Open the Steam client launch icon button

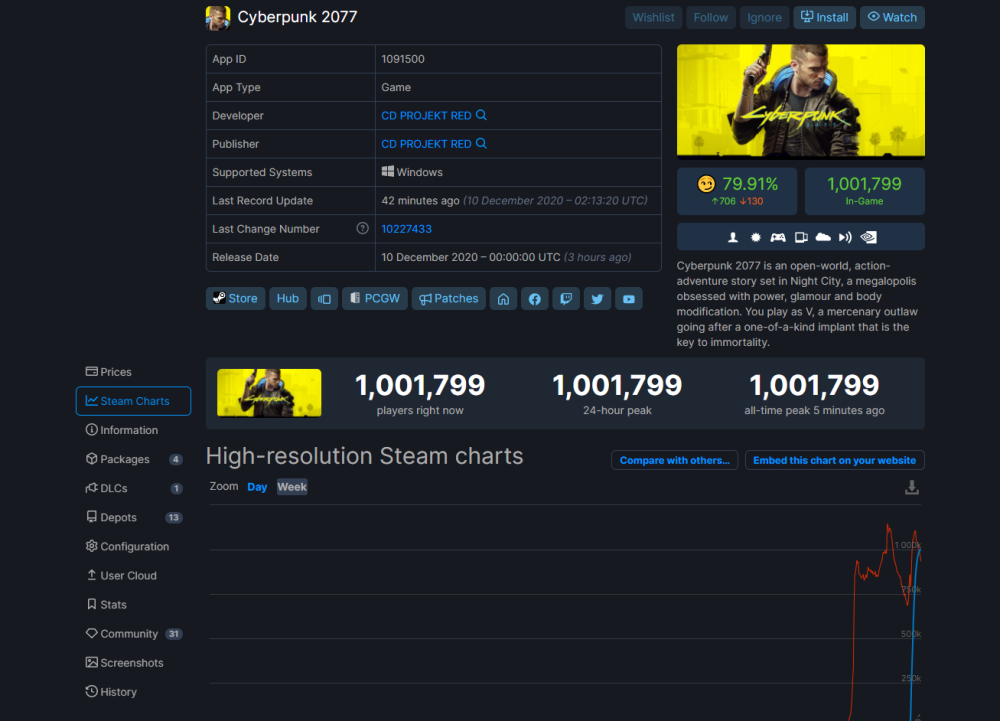(x=324, y=298)
